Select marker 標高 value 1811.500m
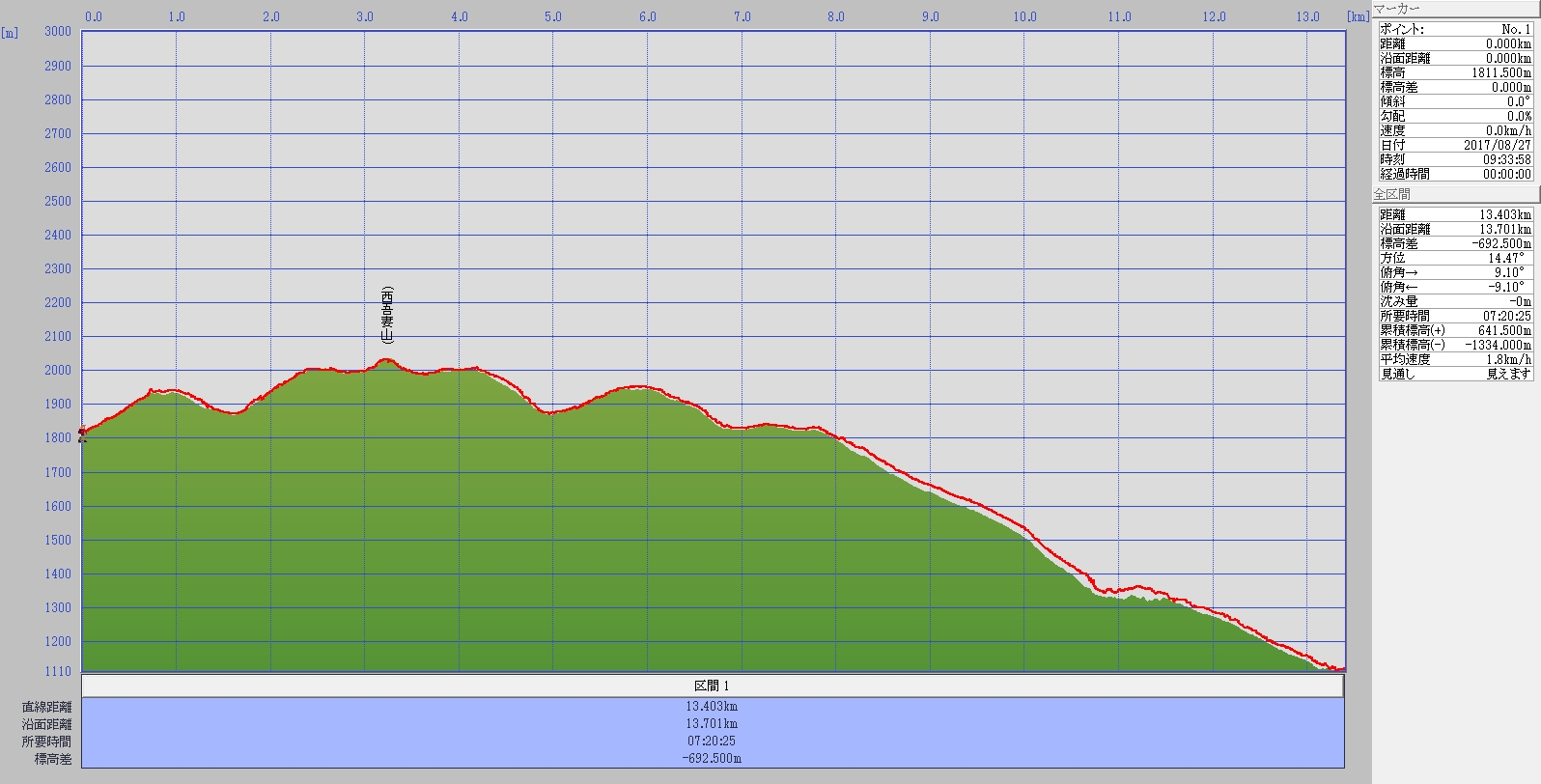1541x784 pixels. [x=1501, y=72]
